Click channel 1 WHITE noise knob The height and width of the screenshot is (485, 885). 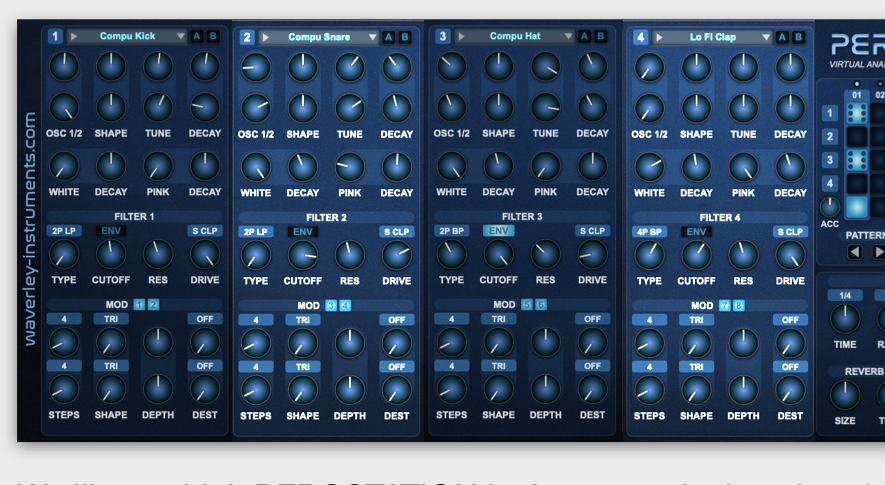[64, 167]
